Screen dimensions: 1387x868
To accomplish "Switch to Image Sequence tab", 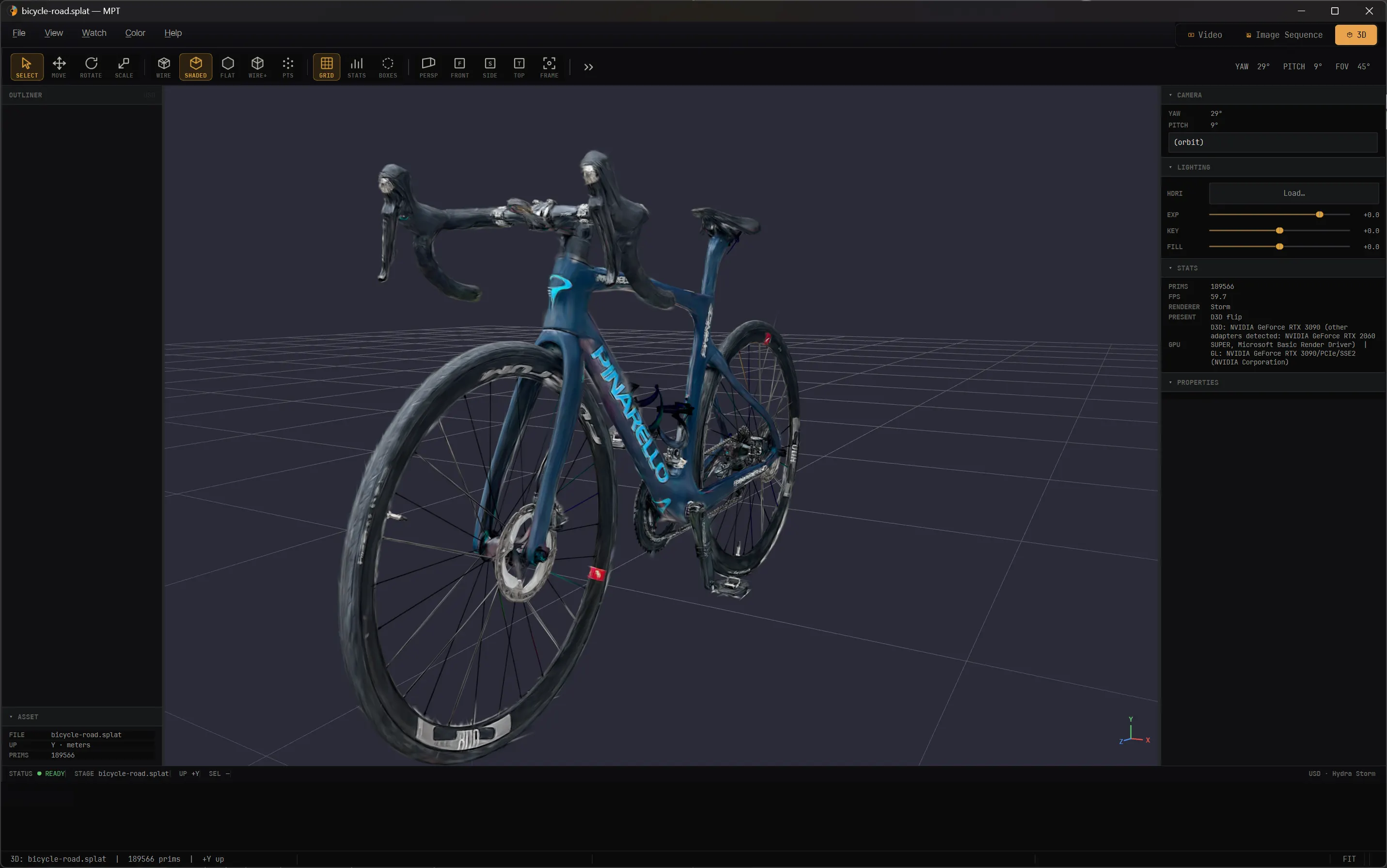I will point(1284,35).
